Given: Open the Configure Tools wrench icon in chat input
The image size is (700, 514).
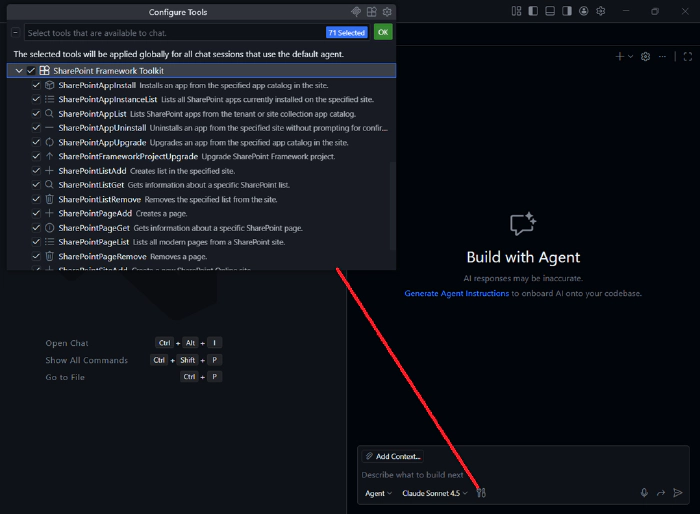Looking at the screenshot, I should (481, 493).
